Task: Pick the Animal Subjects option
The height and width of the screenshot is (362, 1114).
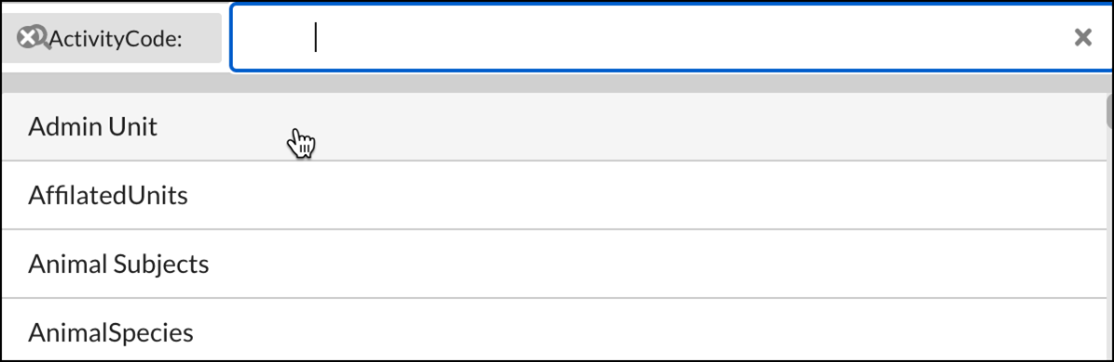Action: pyautogui.click(x=554, y=264)
